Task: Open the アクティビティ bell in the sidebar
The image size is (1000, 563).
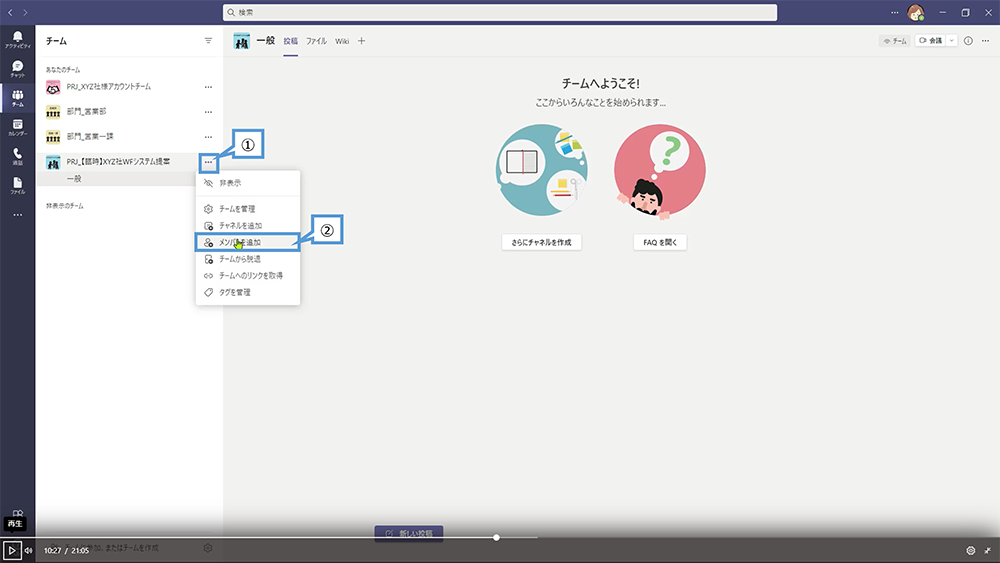Action: point(17,39)
